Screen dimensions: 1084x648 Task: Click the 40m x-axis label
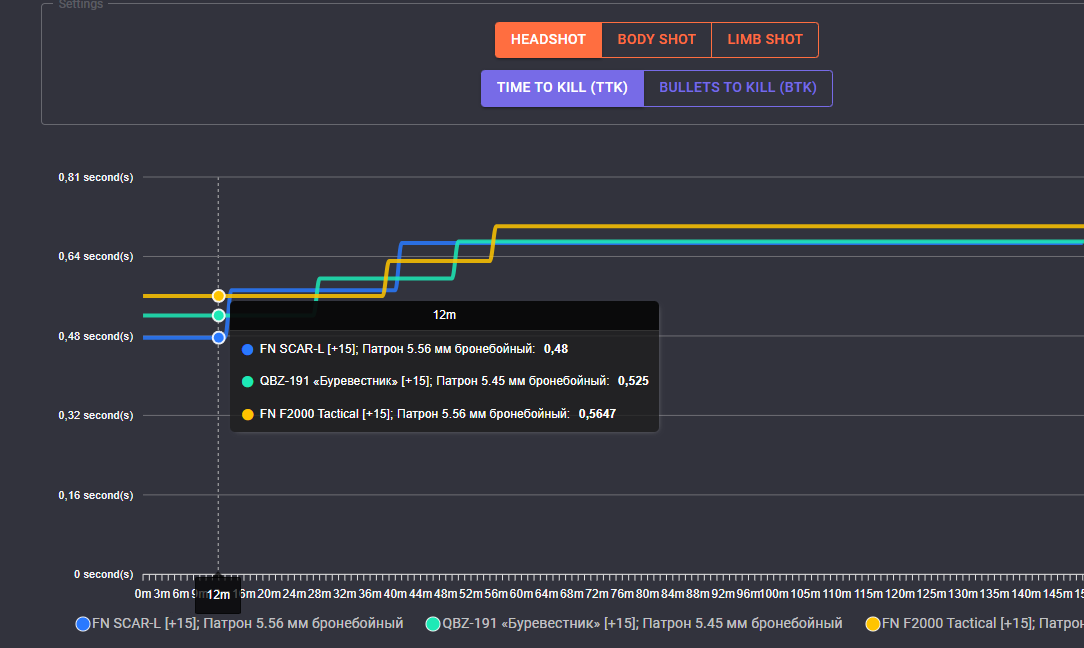pos(395,593)
